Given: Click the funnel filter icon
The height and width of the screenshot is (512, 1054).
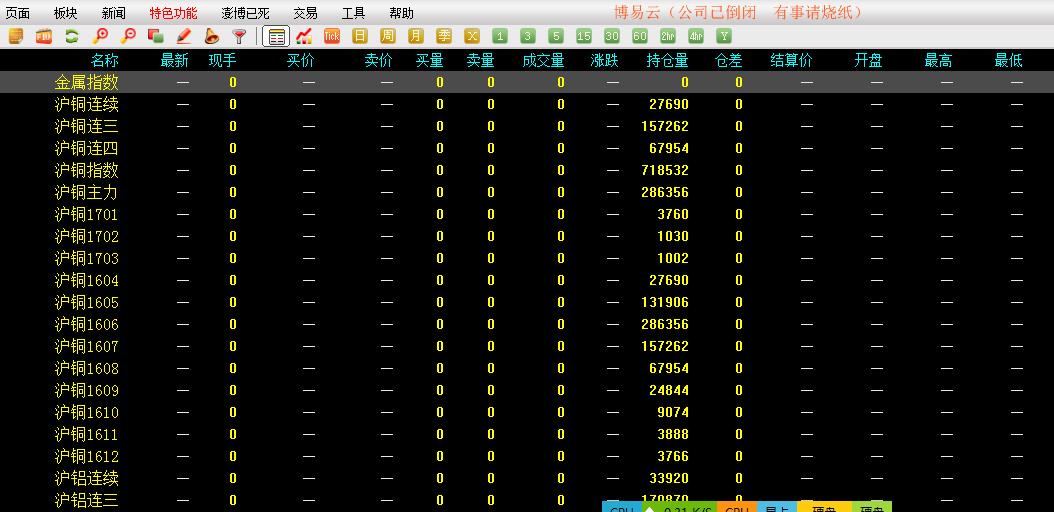Looking at the screenshot, I should 239,37.
